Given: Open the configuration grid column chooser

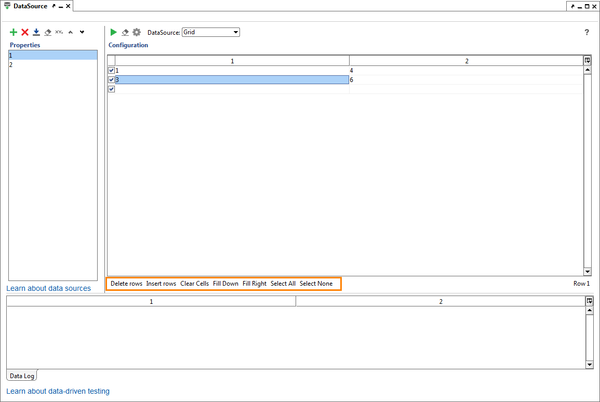Looking at the screenshot, I should click(x=587, y=61).
